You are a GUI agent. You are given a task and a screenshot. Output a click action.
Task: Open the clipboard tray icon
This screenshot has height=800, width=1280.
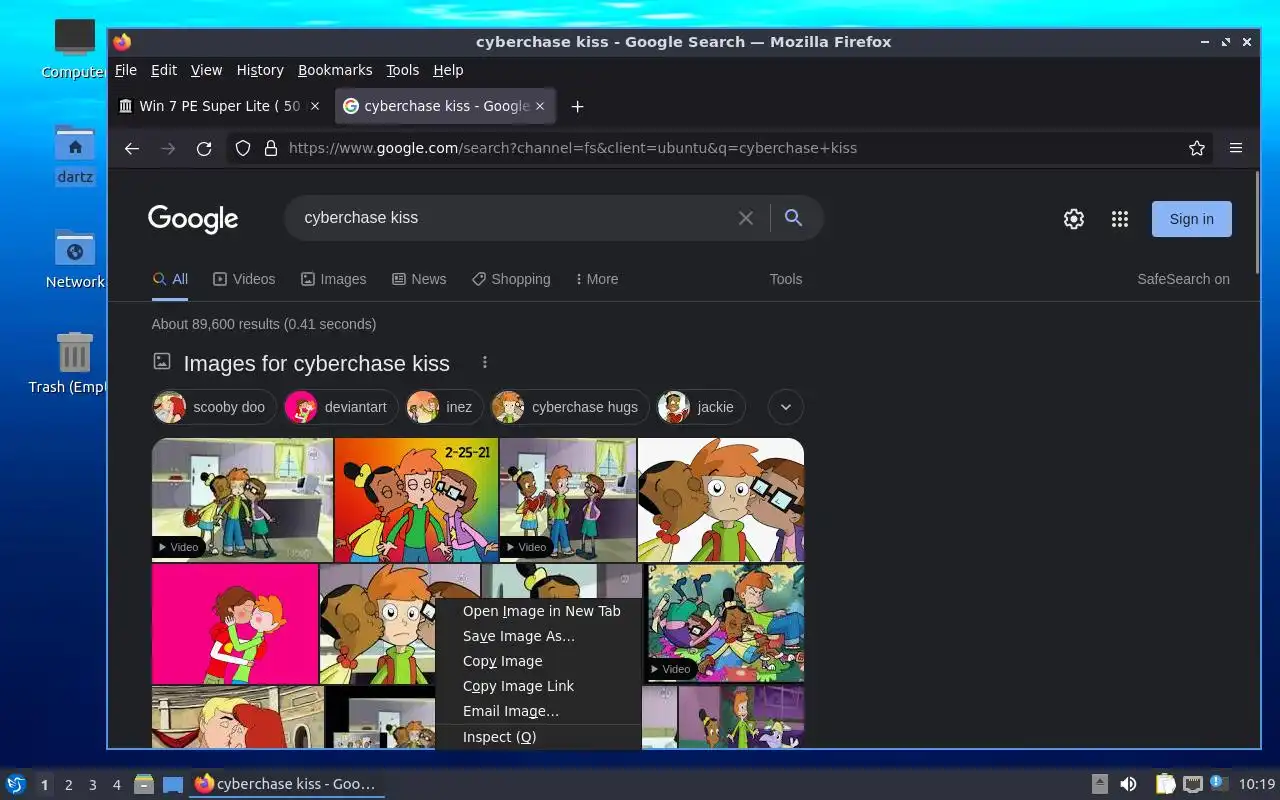(1164, 784)
